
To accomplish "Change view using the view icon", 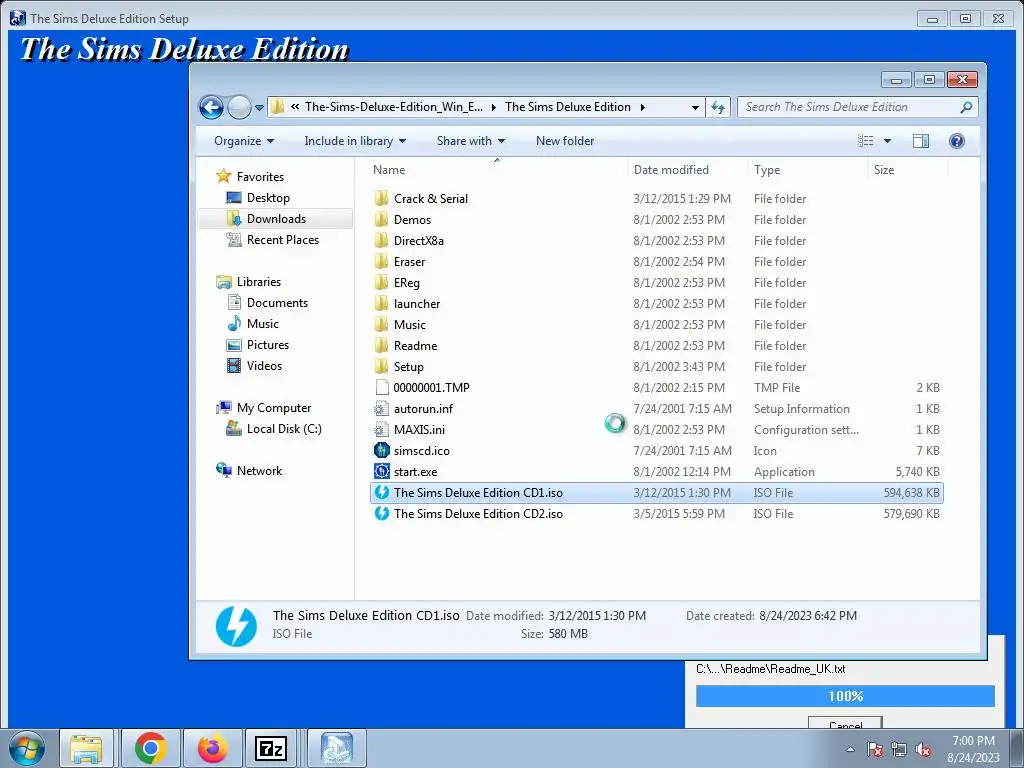I will [865, 140].
